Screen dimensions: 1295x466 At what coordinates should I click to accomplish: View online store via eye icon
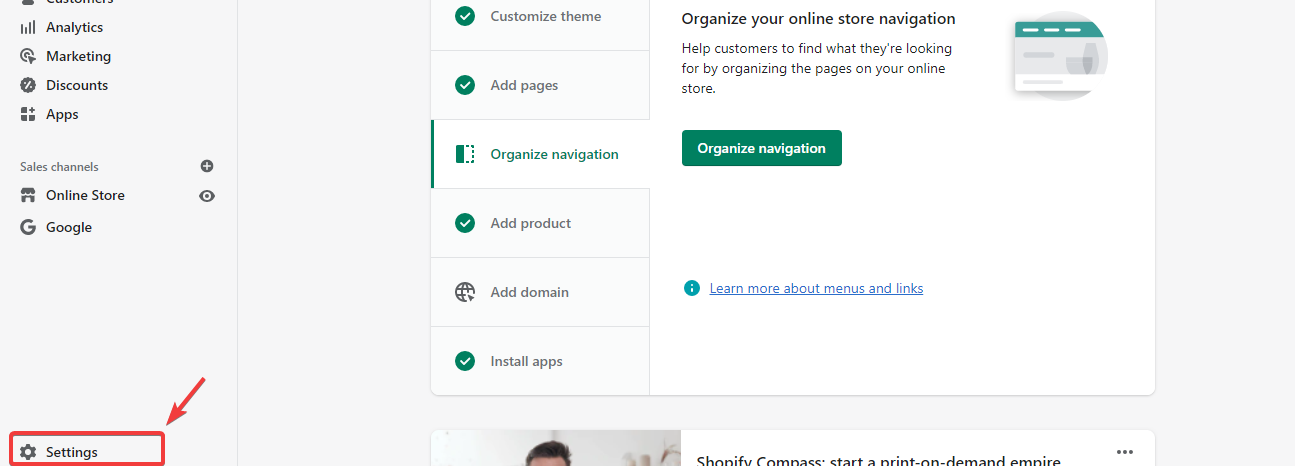pyautogui.click(x=207, y=196)
